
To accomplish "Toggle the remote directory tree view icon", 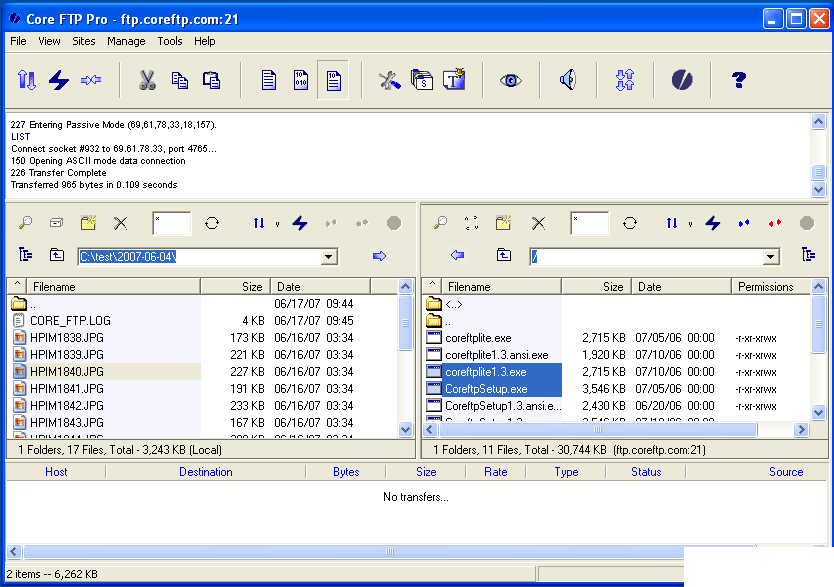I will point(808,255).
